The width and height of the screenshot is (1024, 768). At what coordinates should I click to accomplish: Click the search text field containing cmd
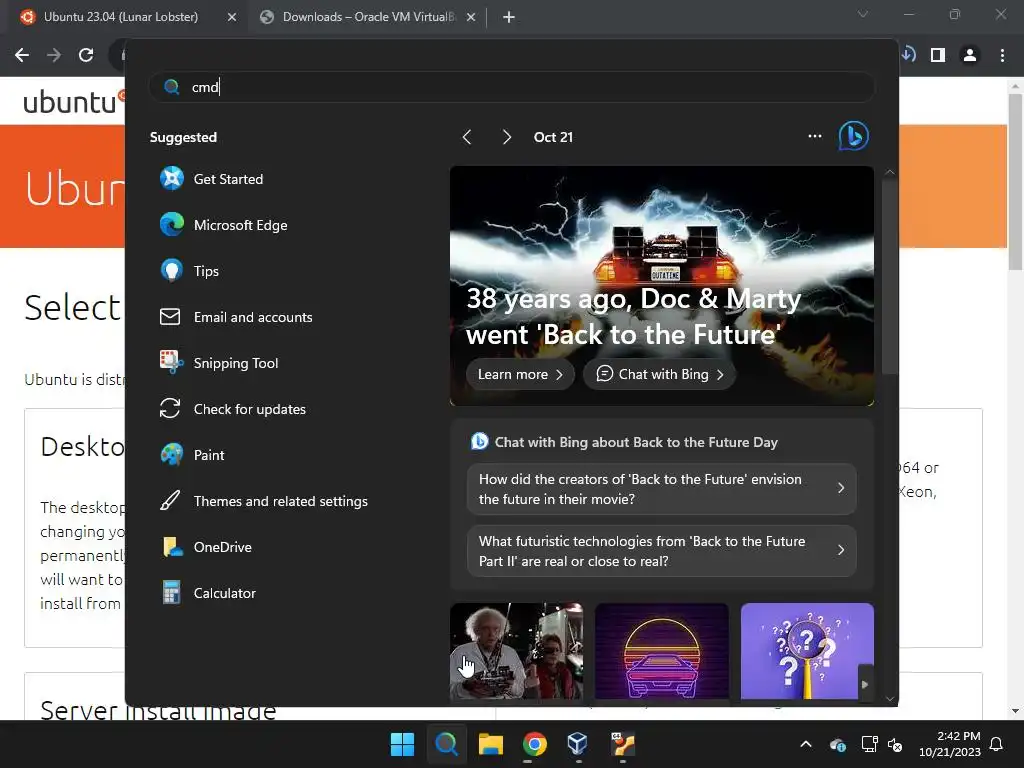pyautogui.click(x=513, y=87)
